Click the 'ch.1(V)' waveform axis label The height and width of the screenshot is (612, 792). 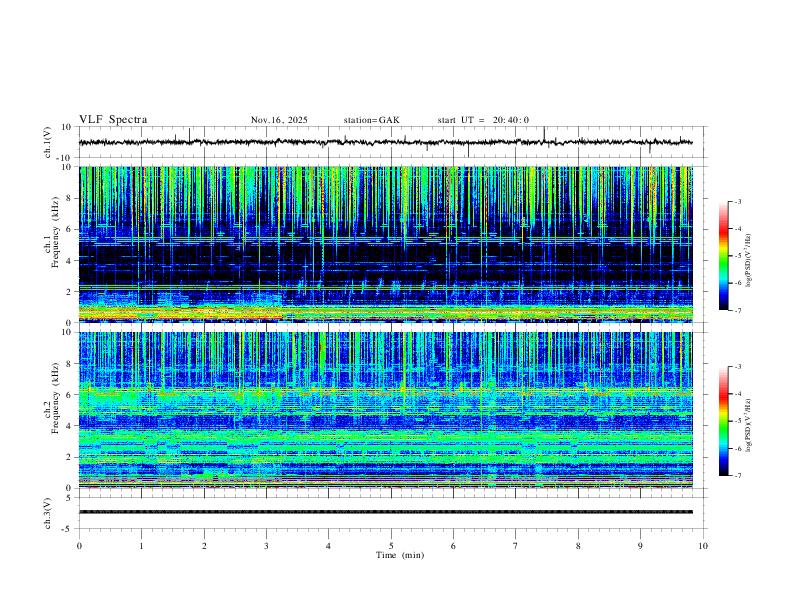(x=48, y=142)
